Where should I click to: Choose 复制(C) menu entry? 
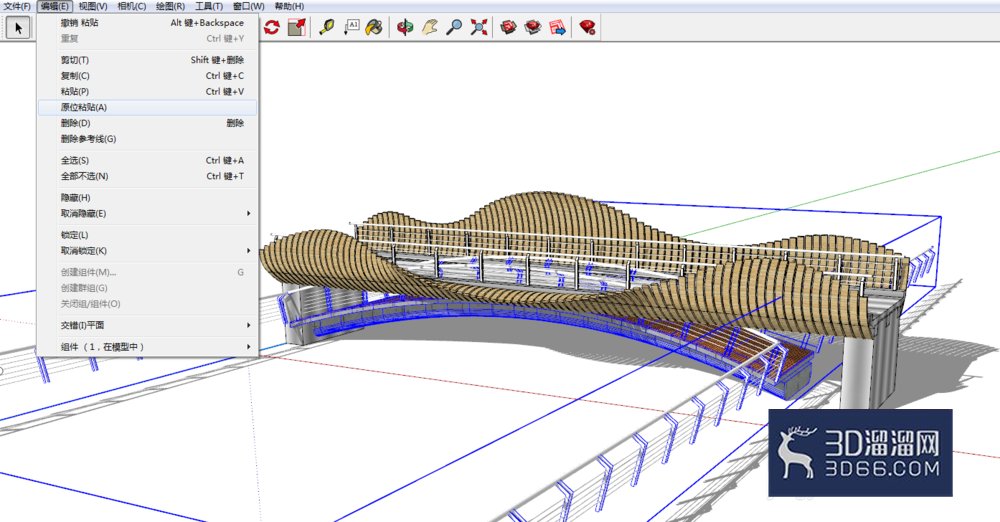147,75
